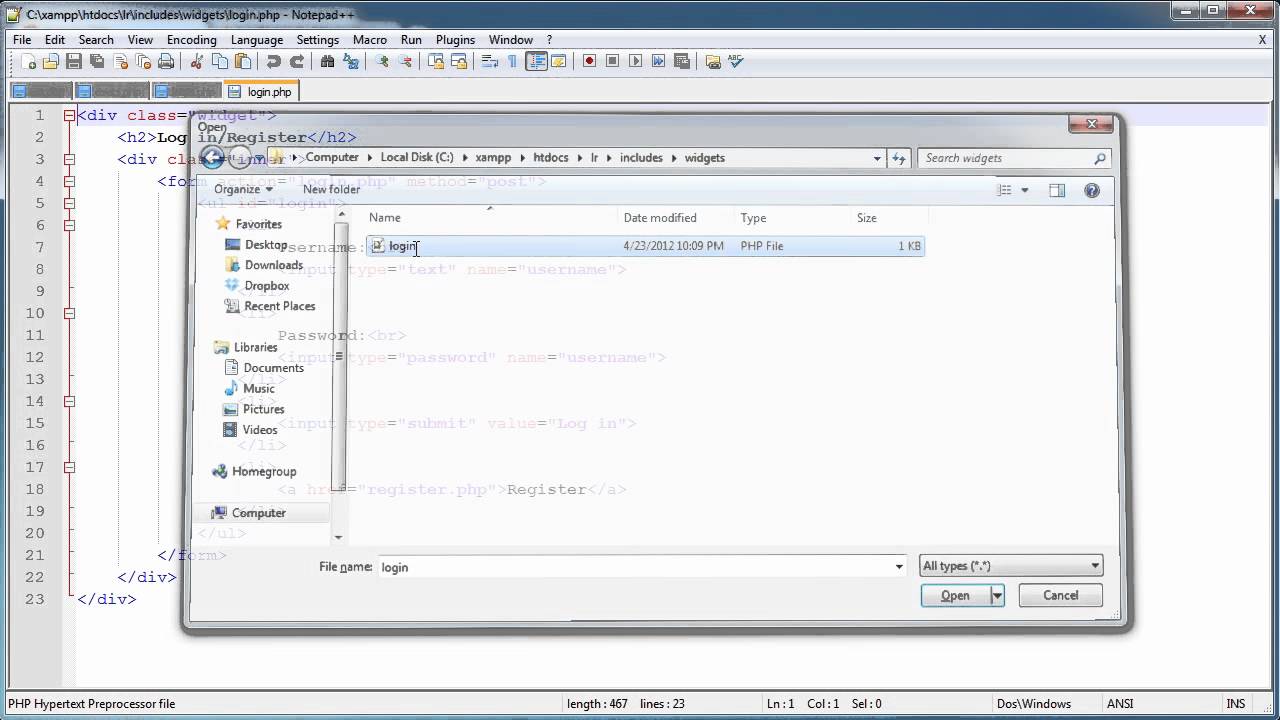Viewport: 1280px width, 720px height.
Task: Click the Paste clipboard icon
Action: click(x=243, y=61)
